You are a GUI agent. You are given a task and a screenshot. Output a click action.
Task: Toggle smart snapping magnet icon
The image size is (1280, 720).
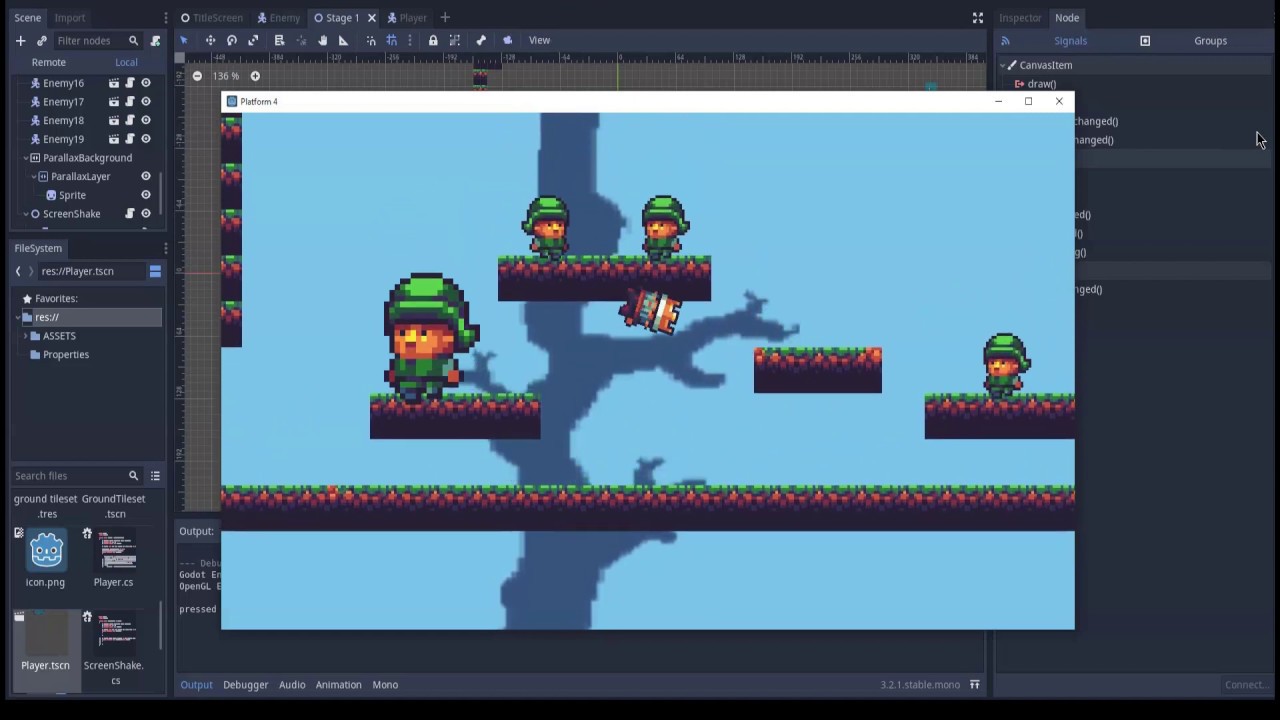[x=371, y=40]
